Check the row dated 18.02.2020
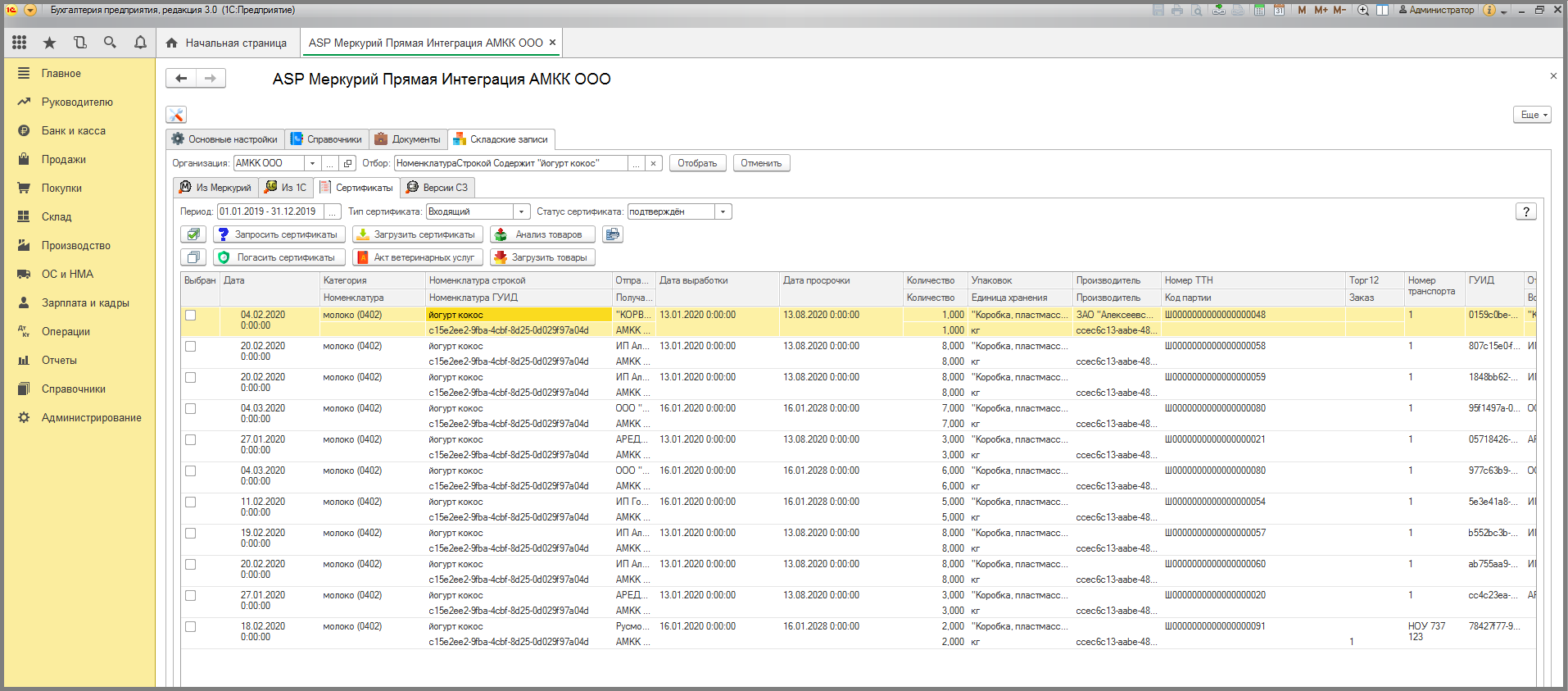 (191, 626)
